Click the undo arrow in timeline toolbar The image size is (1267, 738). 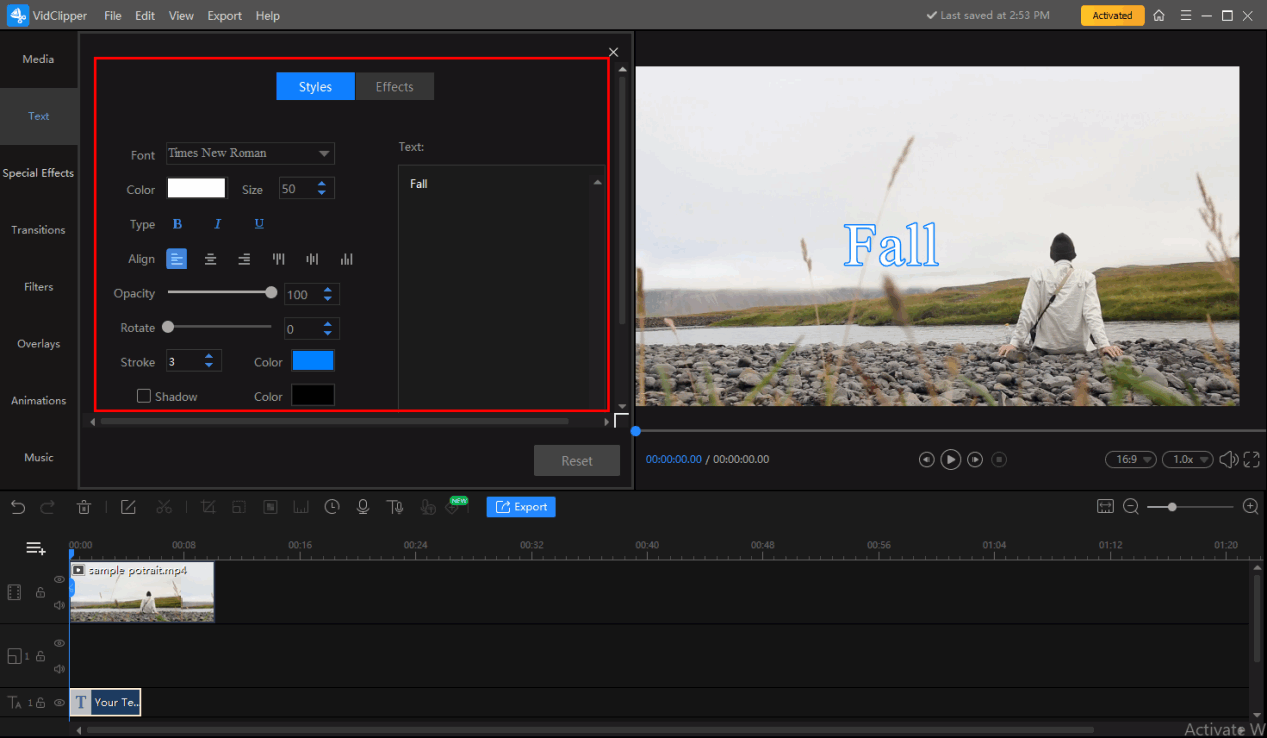click(x=18, y=507)
